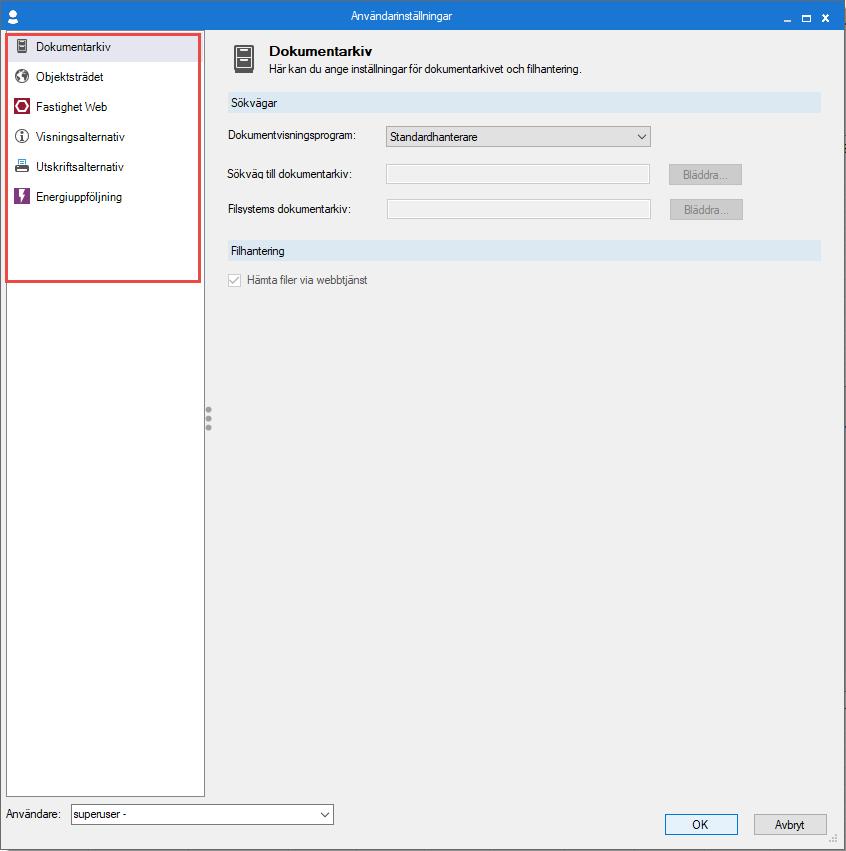The height and width of the screenshot is (851, 846).
Task: Click the Dokumentarkiv cabinet icon in sidebar
Action: (22, 47)
